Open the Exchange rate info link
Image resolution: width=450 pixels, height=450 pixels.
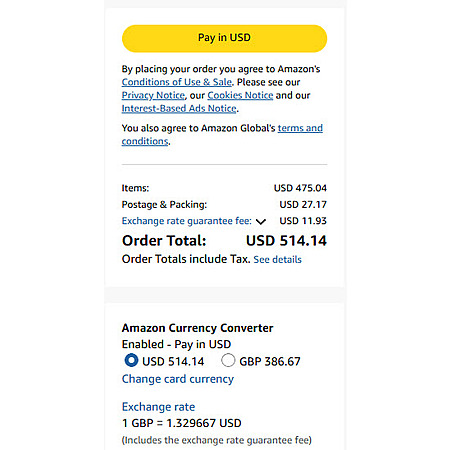158,407
